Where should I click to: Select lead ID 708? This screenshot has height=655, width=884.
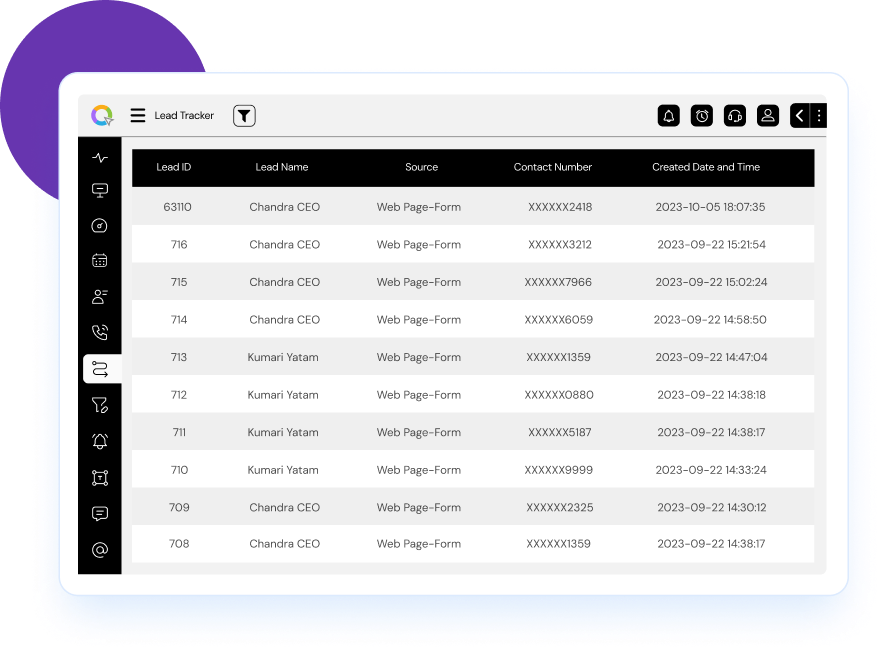pos(179,544)
